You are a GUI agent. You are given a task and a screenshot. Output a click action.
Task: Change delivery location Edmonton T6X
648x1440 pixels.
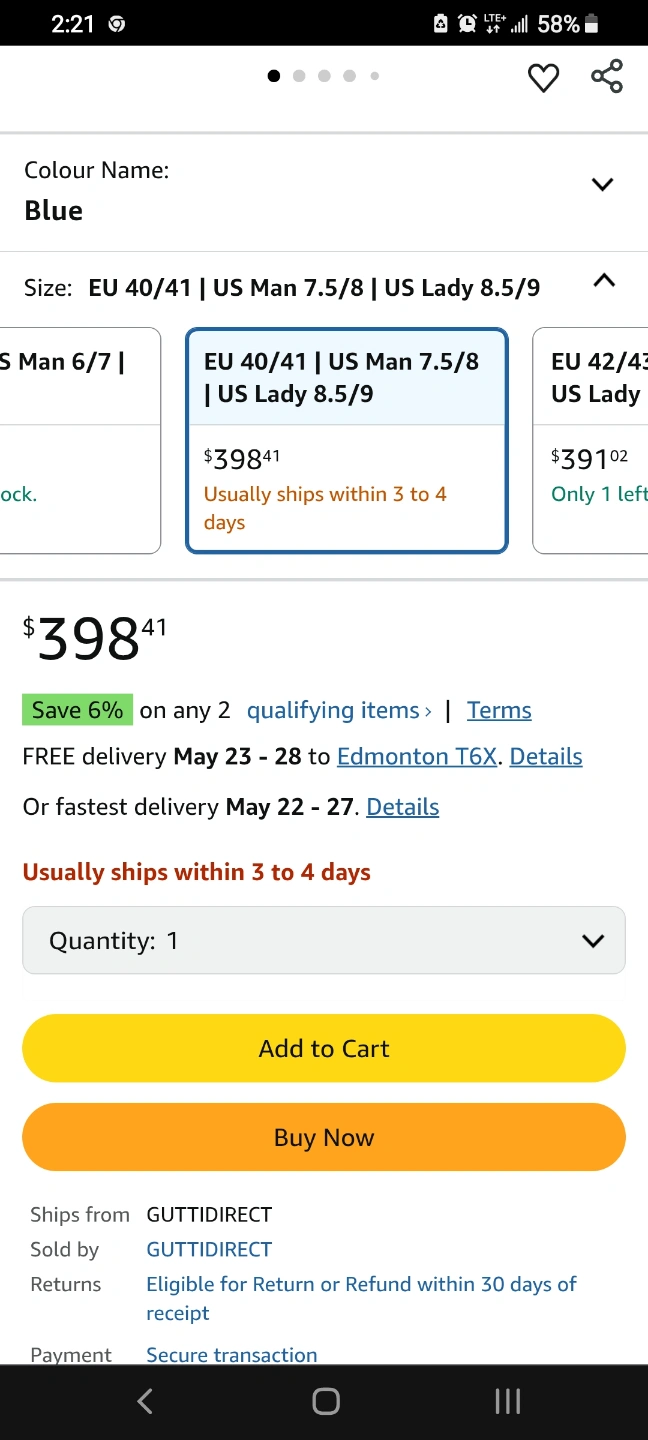coord(417,756)
